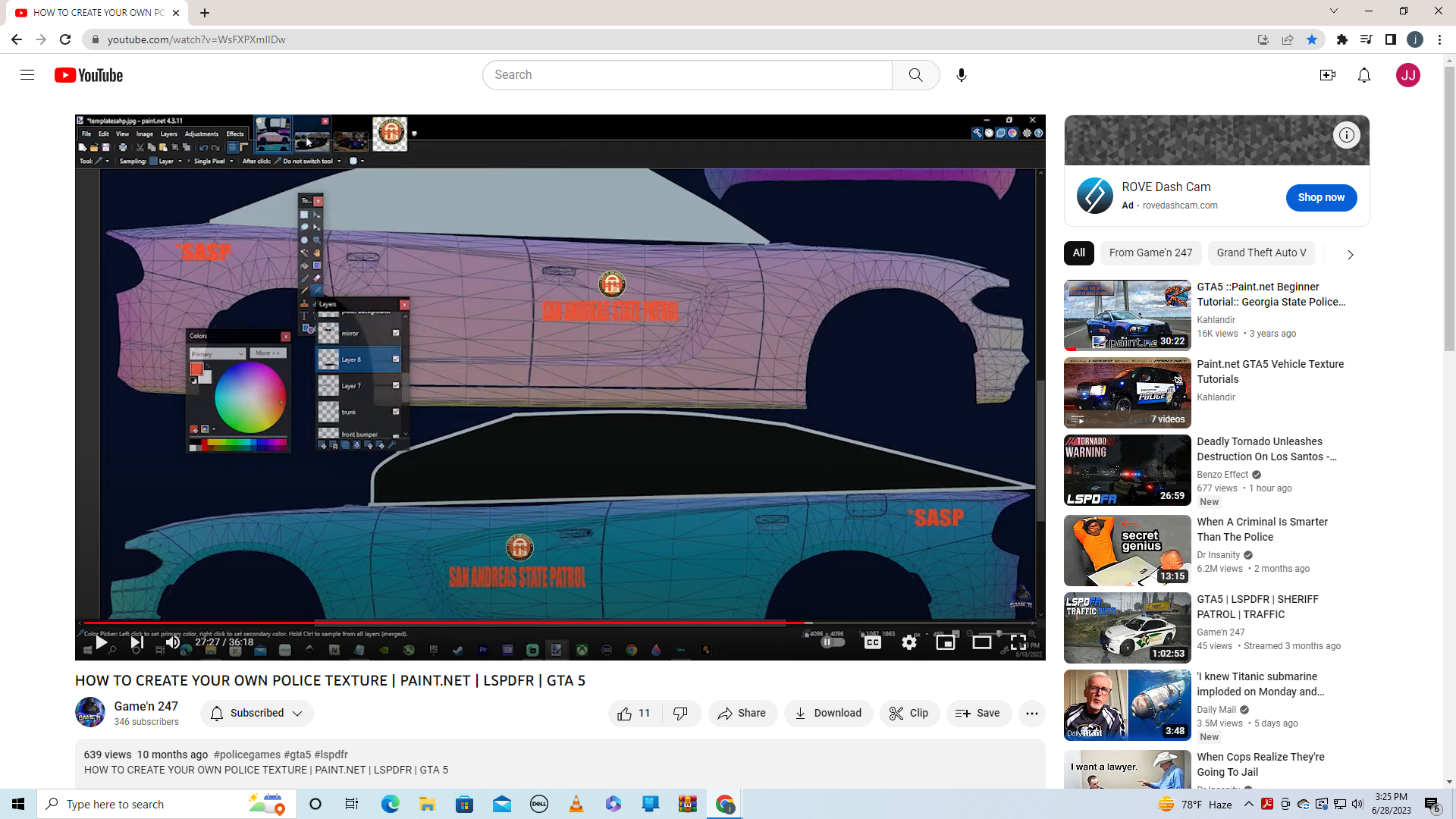The width and height of the screenshot is (1456, 819).
Task: Click the Shop now ad button
Action: (x=1321, y=198)
